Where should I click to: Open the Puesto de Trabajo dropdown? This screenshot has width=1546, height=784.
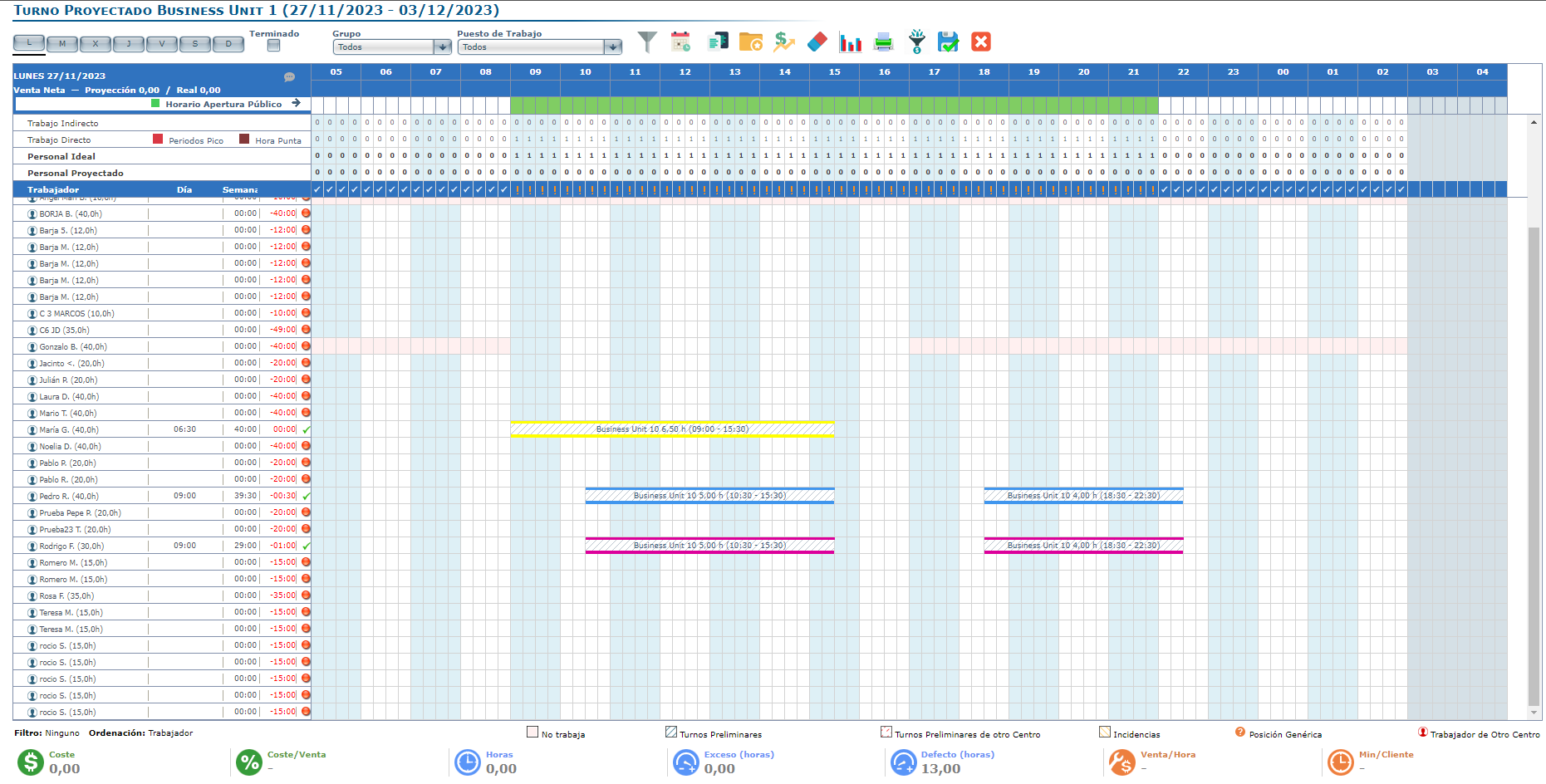point(612,47)
